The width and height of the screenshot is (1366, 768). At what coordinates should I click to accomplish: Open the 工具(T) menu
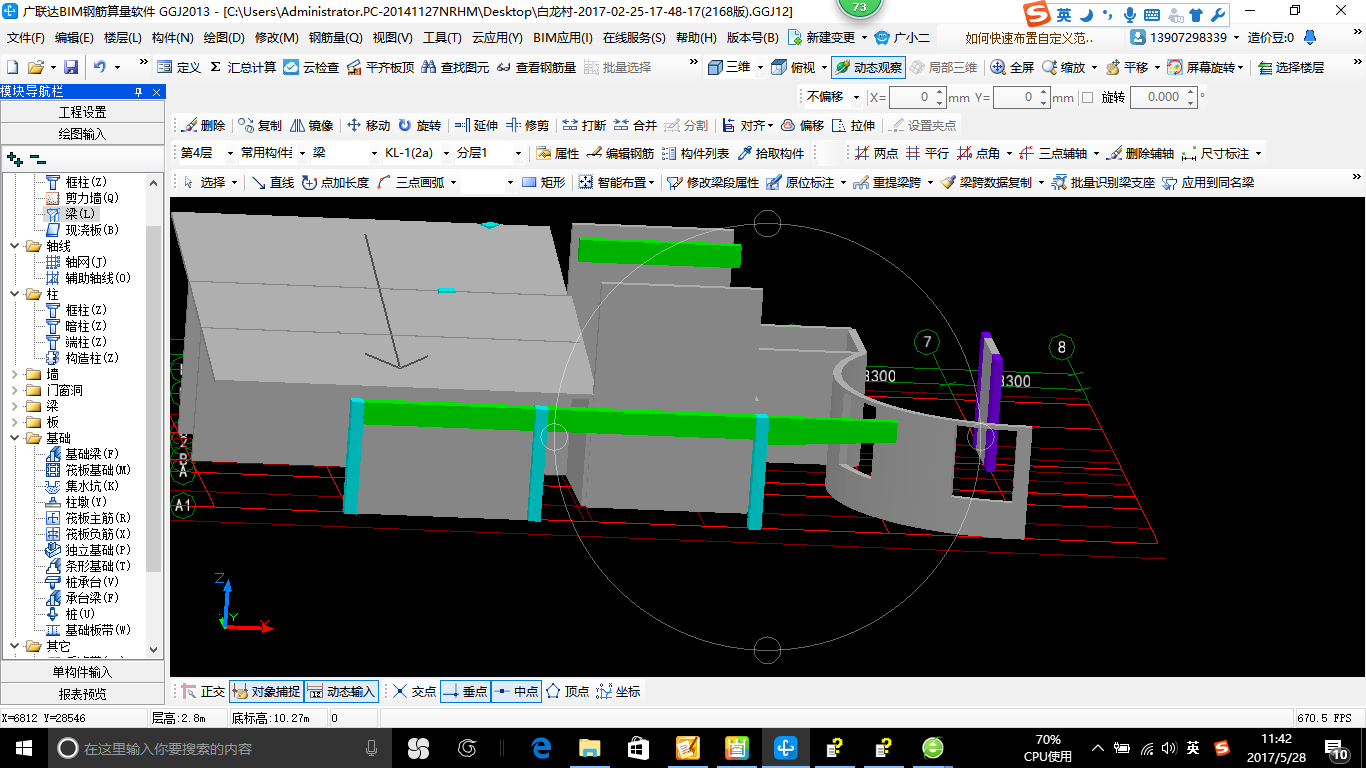[442, 38]
